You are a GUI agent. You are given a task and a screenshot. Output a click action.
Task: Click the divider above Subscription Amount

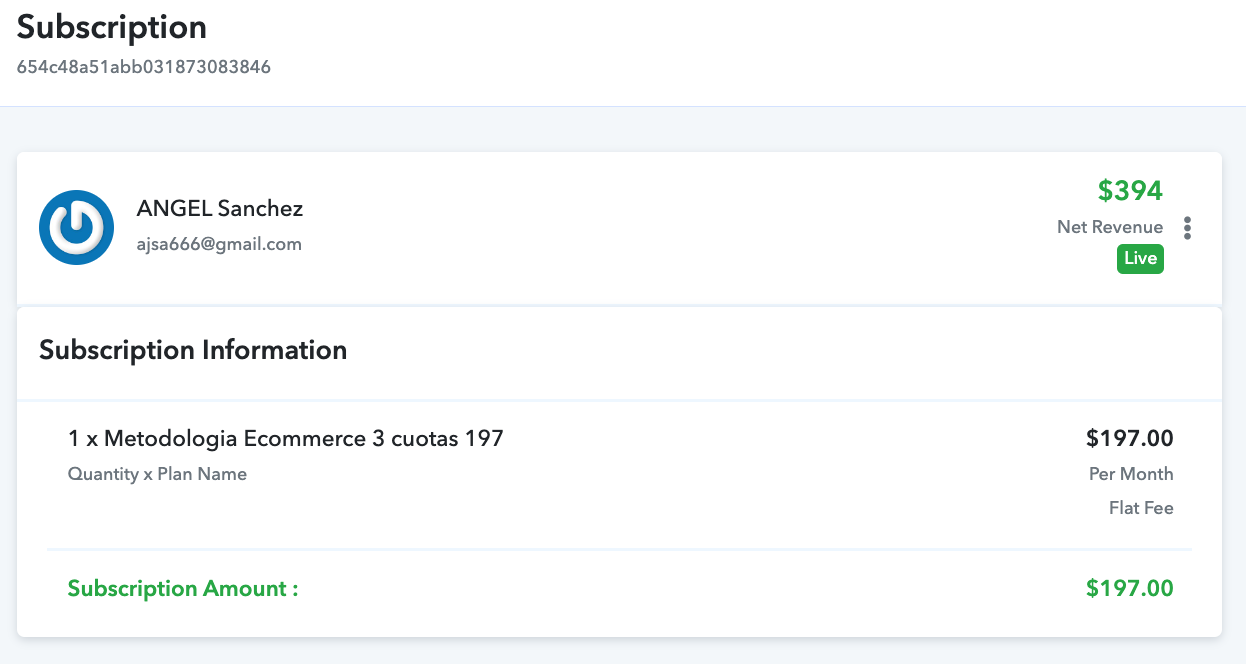point(619,549)
